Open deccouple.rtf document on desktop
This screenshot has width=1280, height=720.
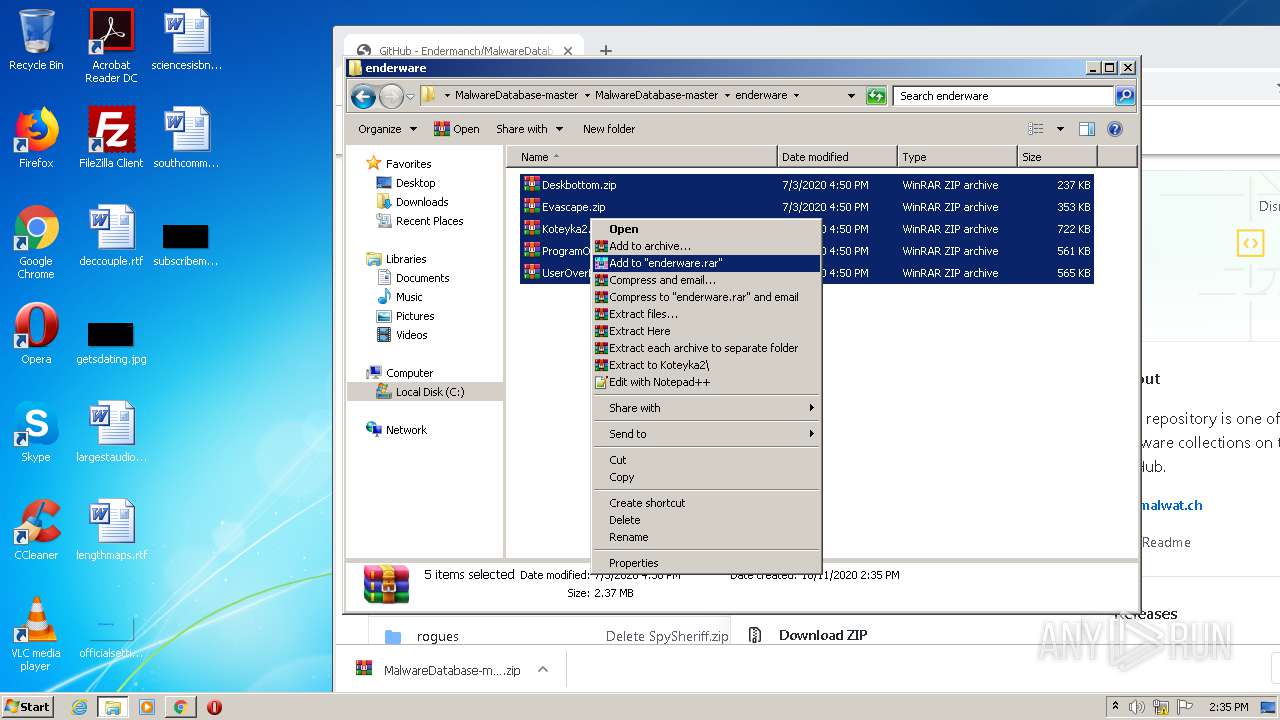coord(111,236)
